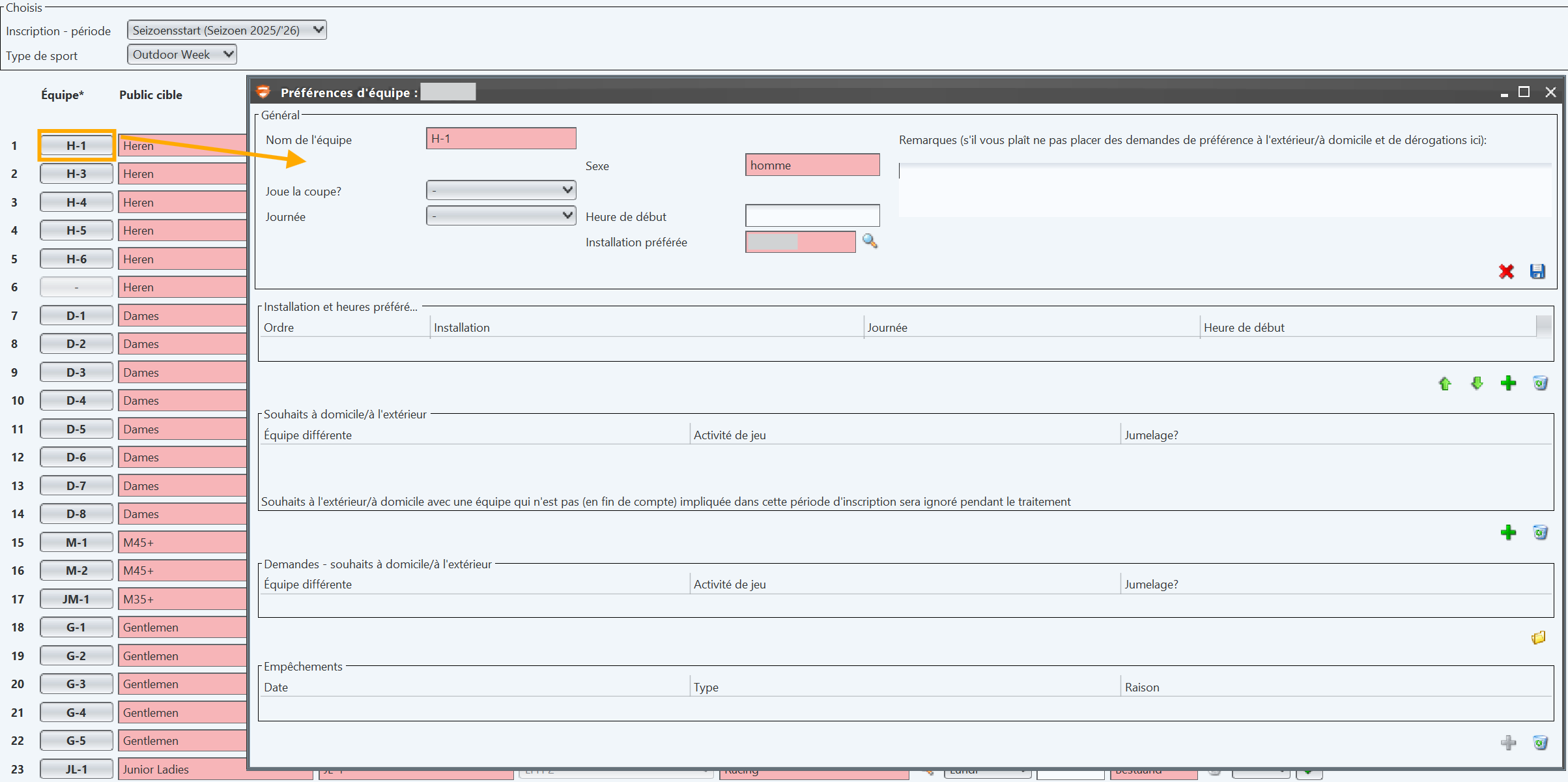
Task: Move installation preference down with green arrow
Action: 1477,383
